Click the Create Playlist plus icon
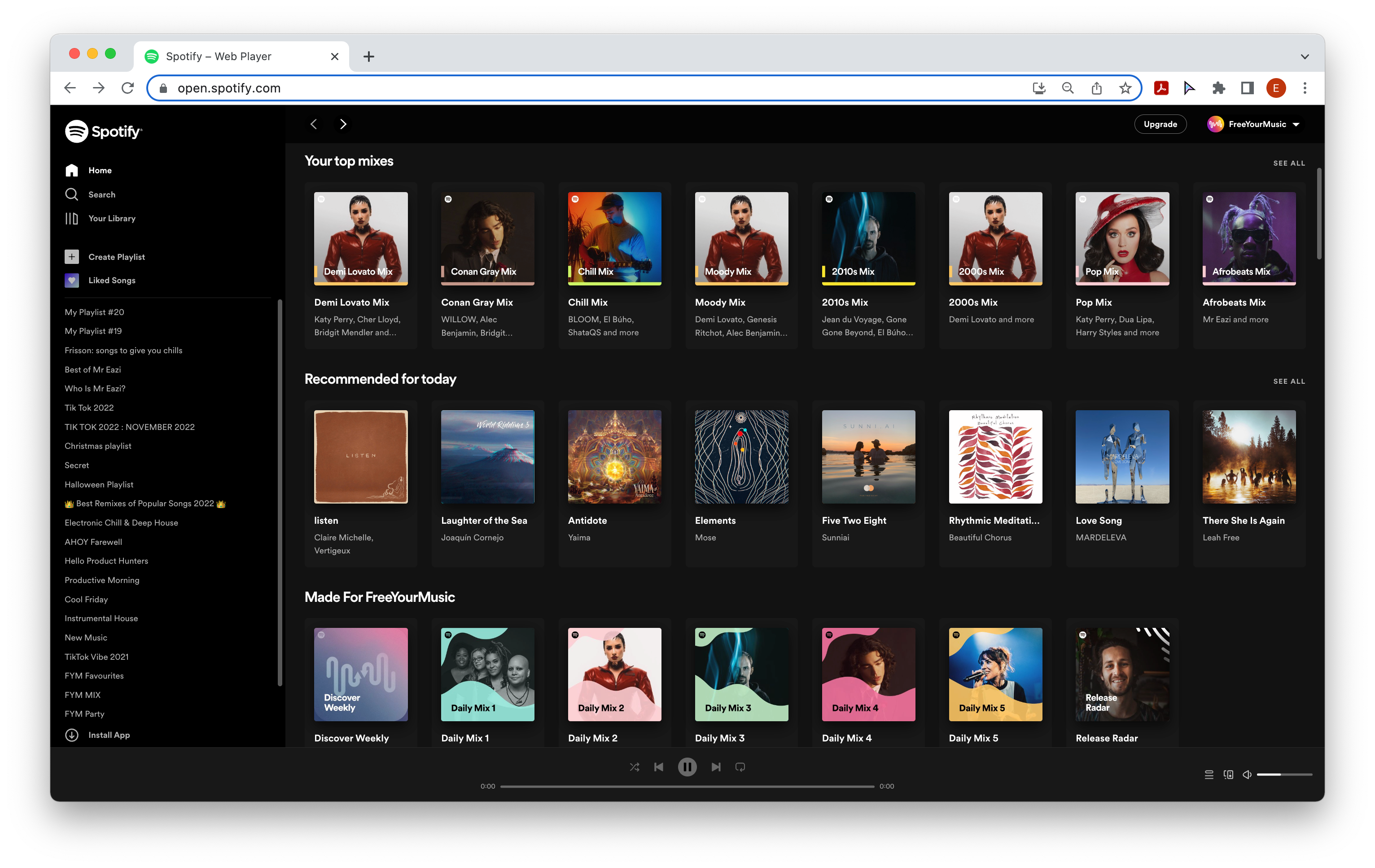The width and height of the screenshot is (1375, 868). (71, 257)
